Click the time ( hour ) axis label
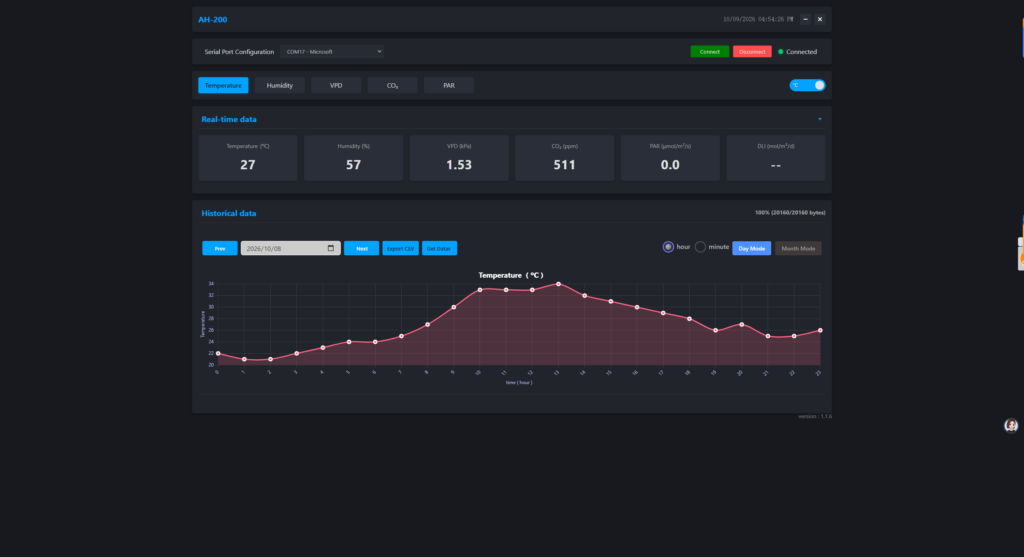 [x=519, y=383]
